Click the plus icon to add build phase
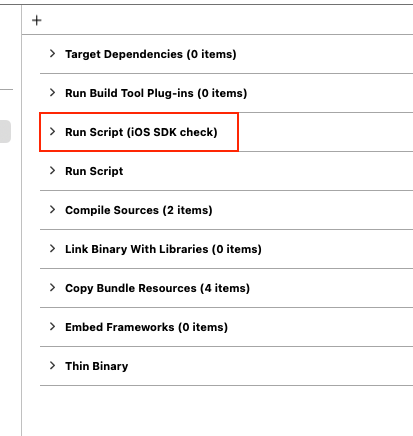Viewport: 413px width, 436px height. coord(37,21)
